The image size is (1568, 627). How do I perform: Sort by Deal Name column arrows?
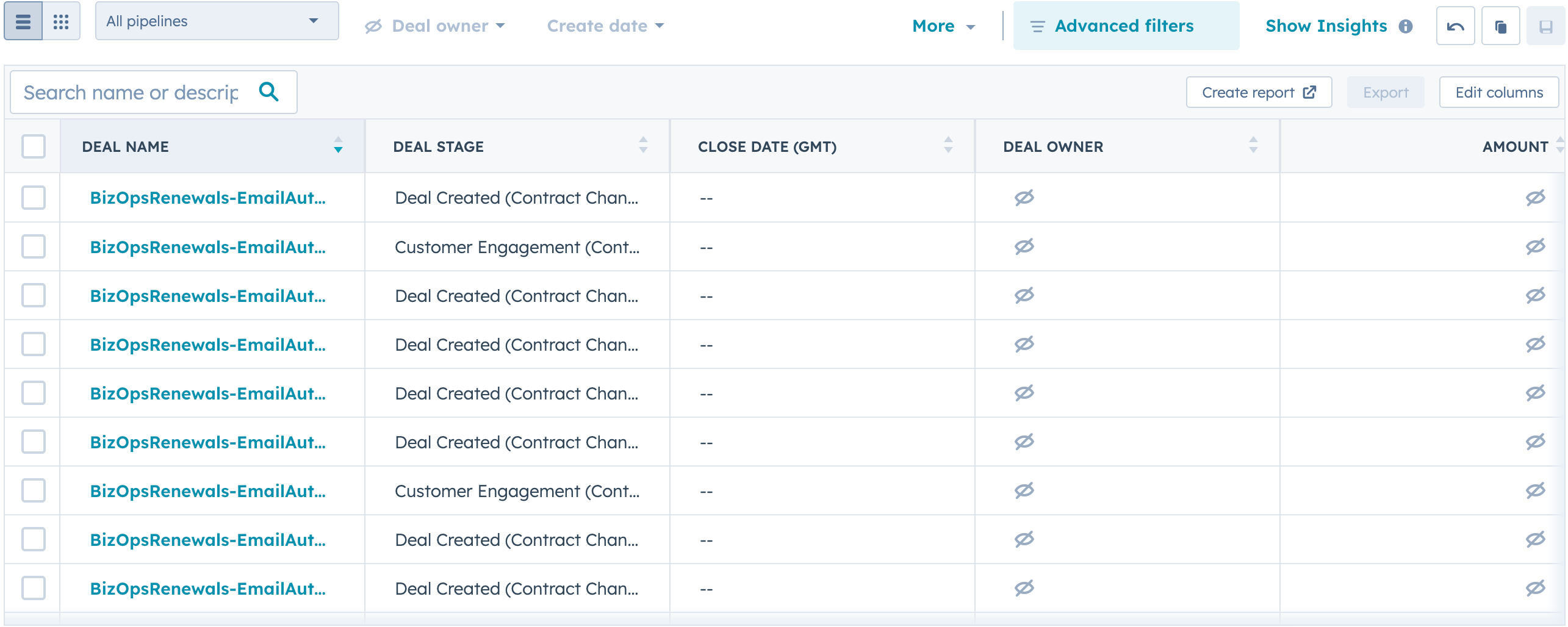click(x=338, y=145)
